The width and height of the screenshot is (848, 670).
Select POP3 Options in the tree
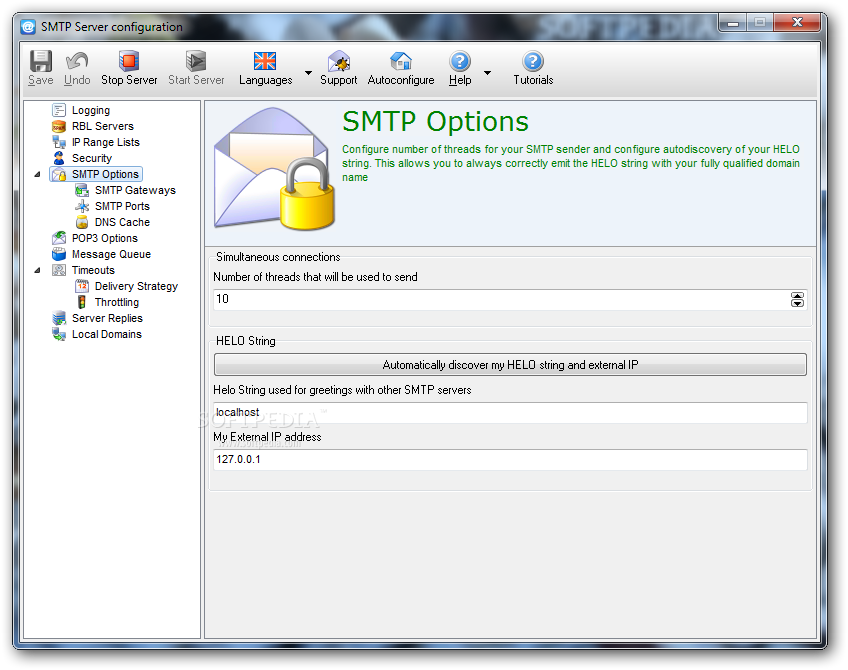point(105,238)
